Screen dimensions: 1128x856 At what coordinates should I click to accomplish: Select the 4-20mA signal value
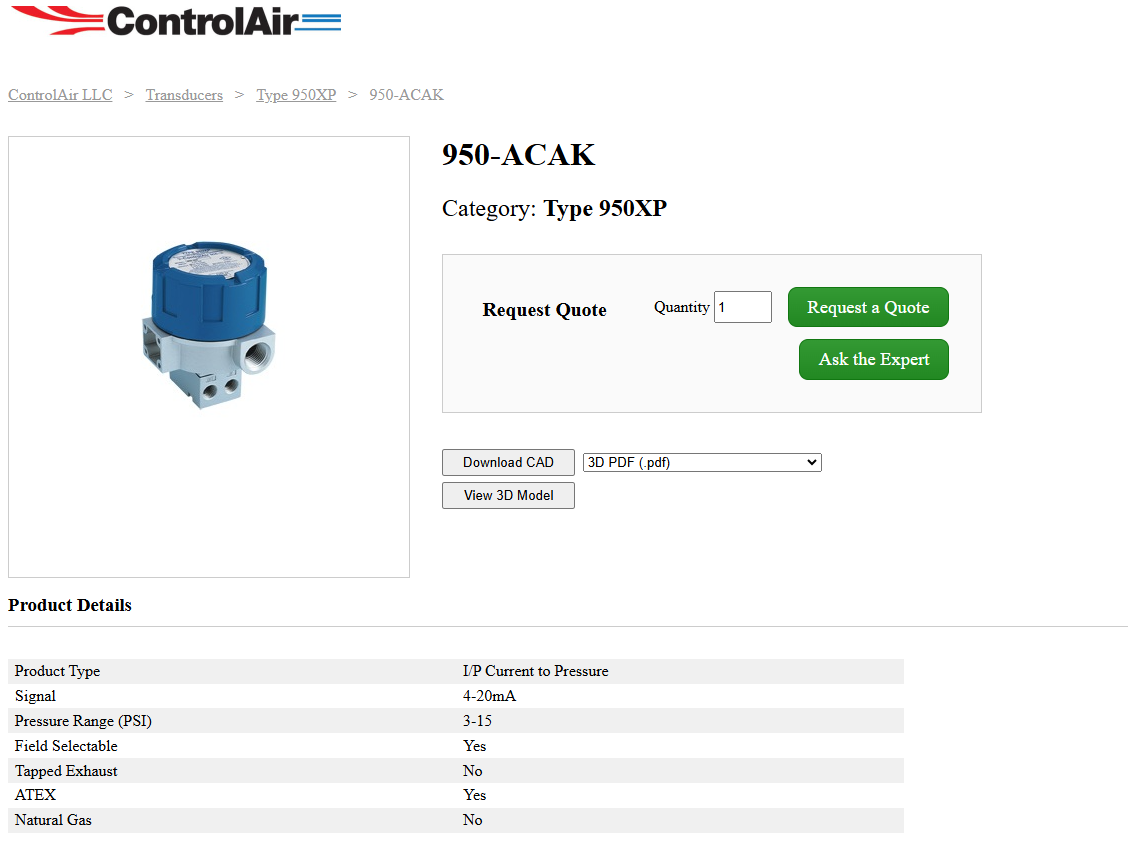tap(489, 696)
